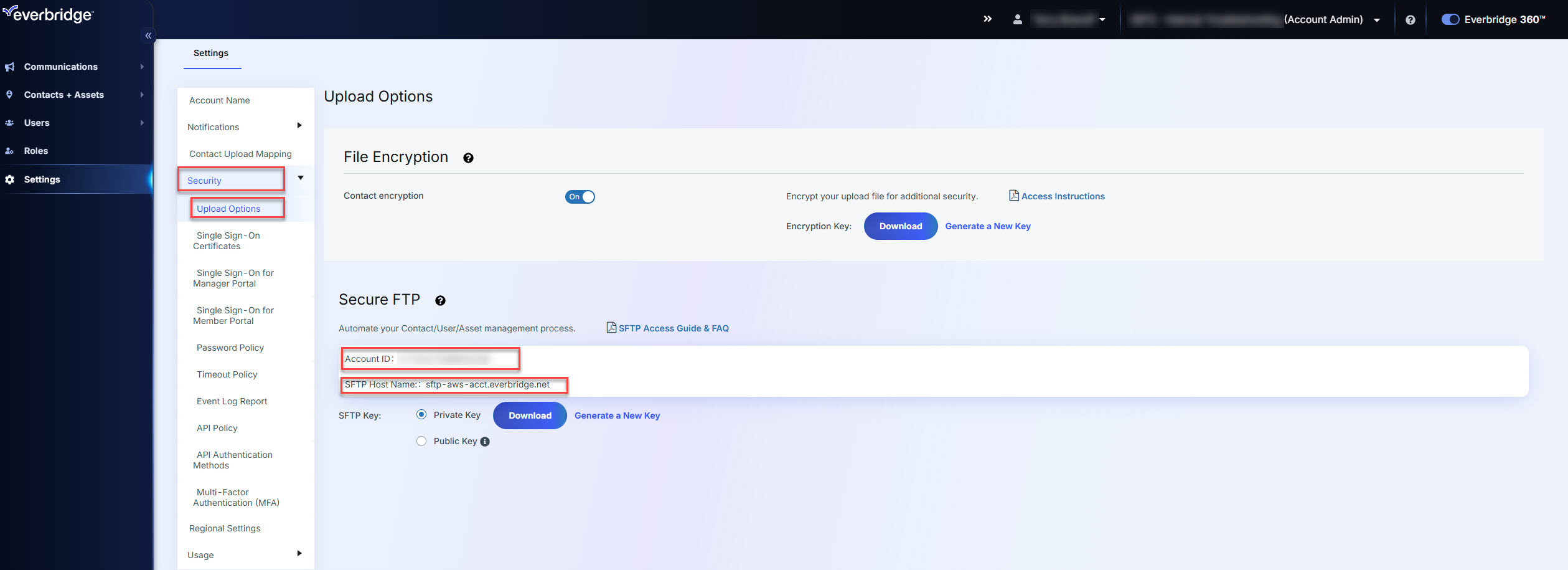This screenshot has height=570, width=1568.
Task: Click the info icon beside Public Key
Action: point(485,441)
